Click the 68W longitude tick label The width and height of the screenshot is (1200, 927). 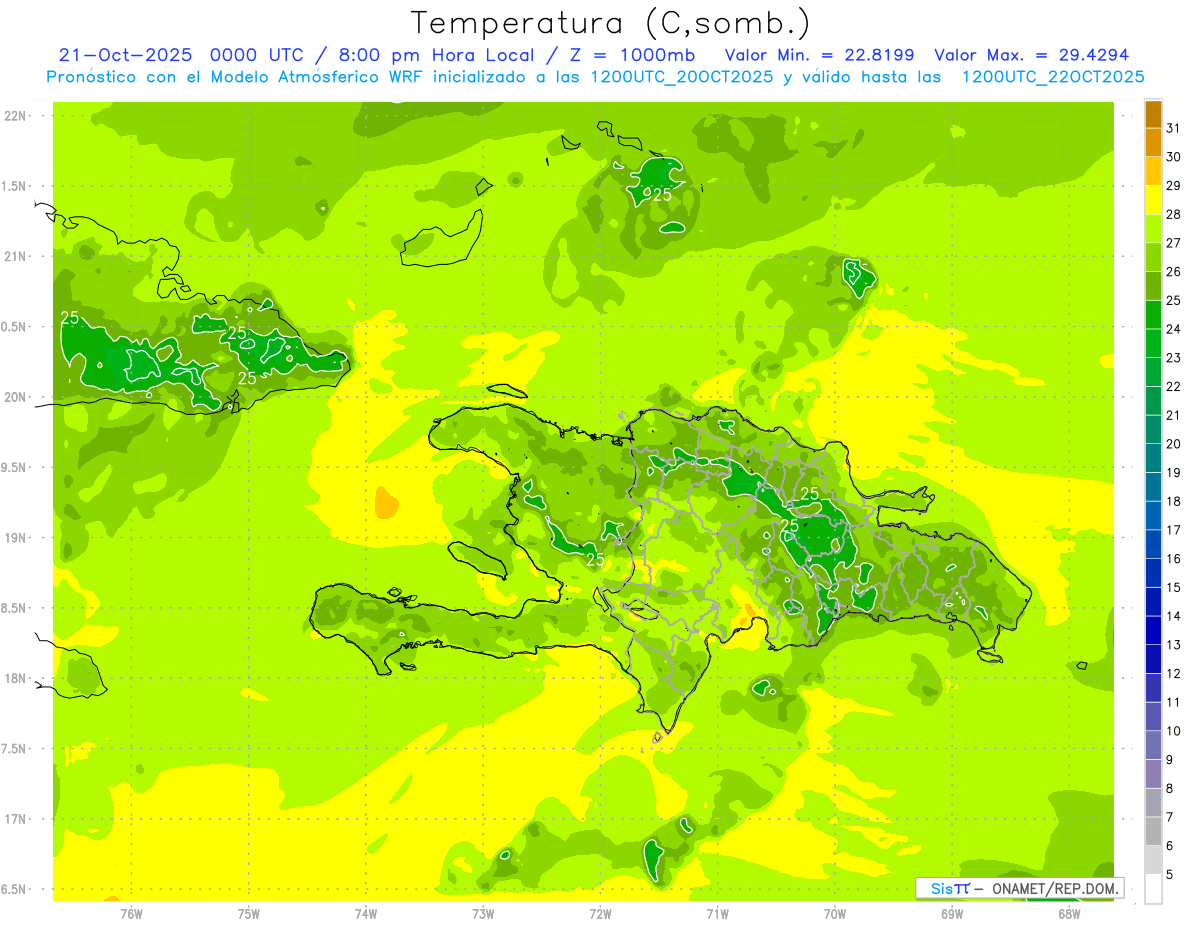[x=1069, y=914]
